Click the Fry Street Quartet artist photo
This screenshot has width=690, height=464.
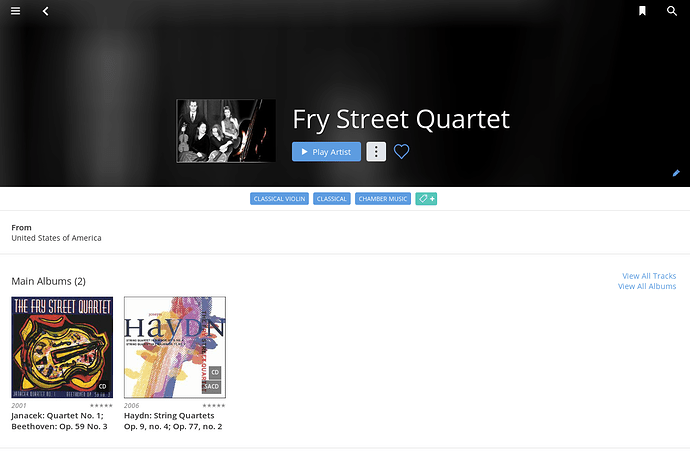point(226,131)
